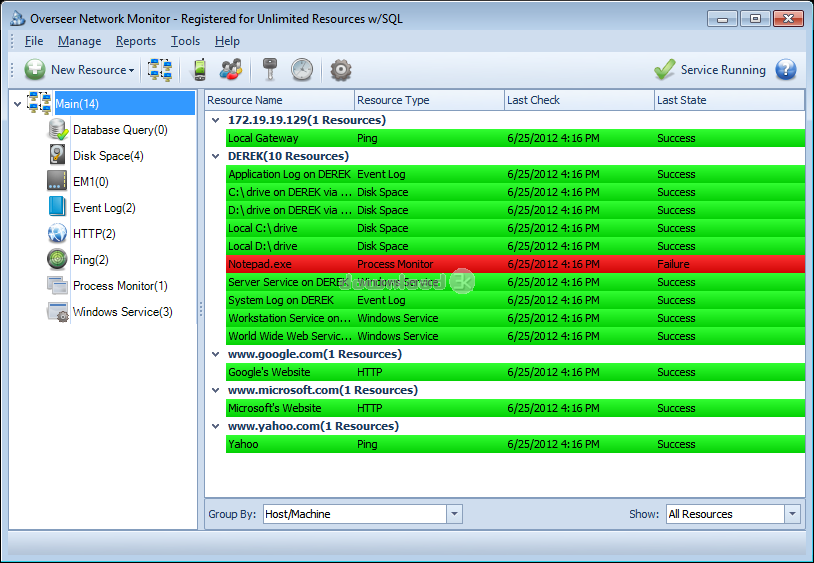Select the World Wide Web Service row

click(515, 336)
